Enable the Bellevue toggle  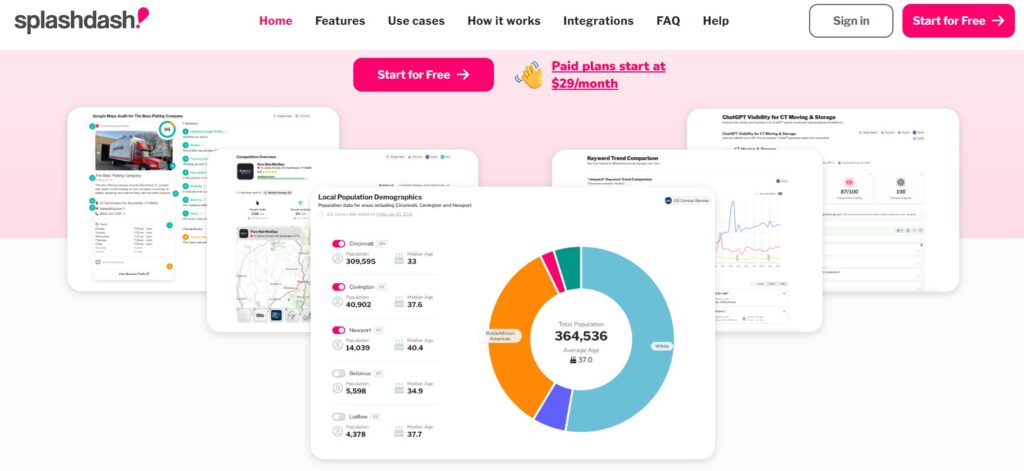coord(339,373)
